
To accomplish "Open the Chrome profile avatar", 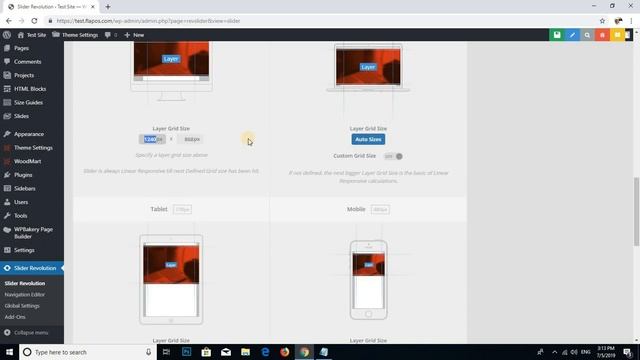I will [x=618, y=21].
